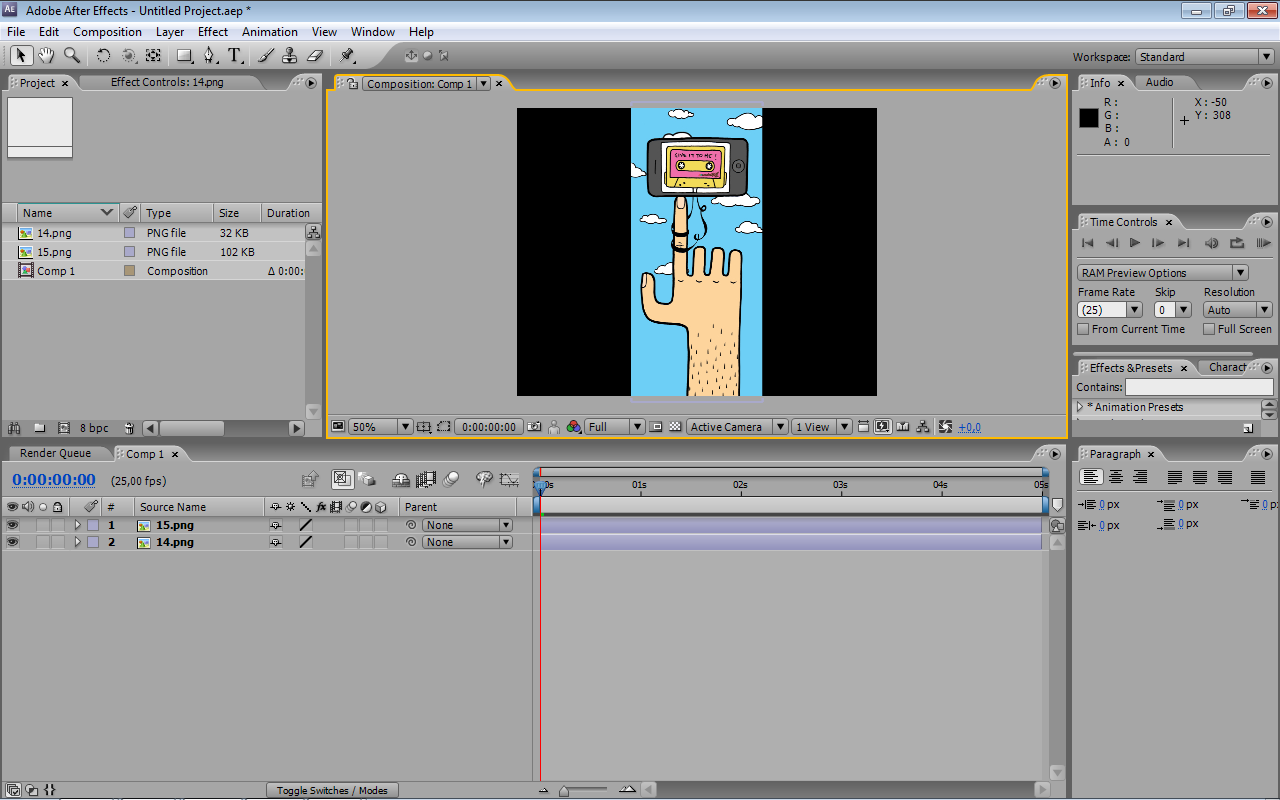Click the 8 bpc color depth button

(x=94, y=428)
